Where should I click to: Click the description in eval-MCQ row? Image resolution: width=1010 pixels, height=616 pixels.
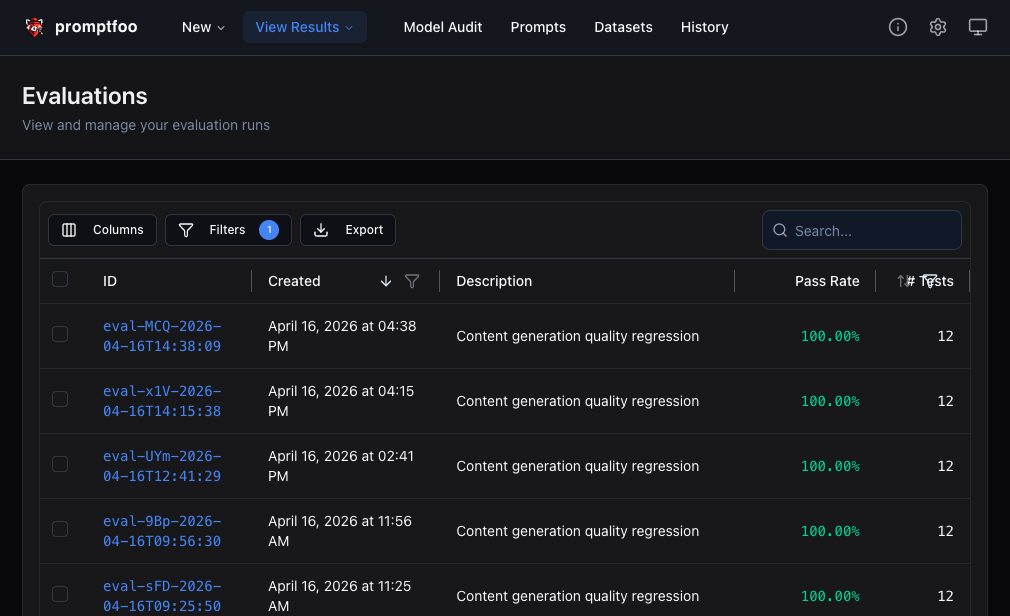pos(578,336)
